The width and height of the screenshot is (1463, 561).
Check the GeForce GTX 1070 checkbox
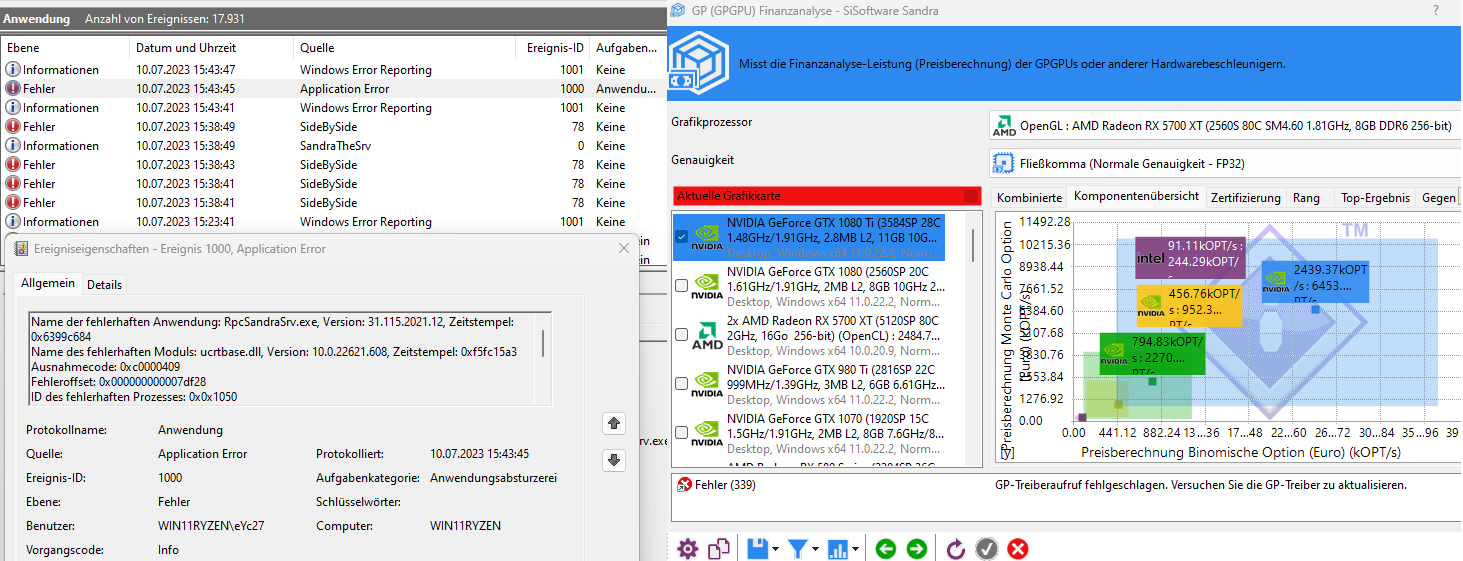682,433
